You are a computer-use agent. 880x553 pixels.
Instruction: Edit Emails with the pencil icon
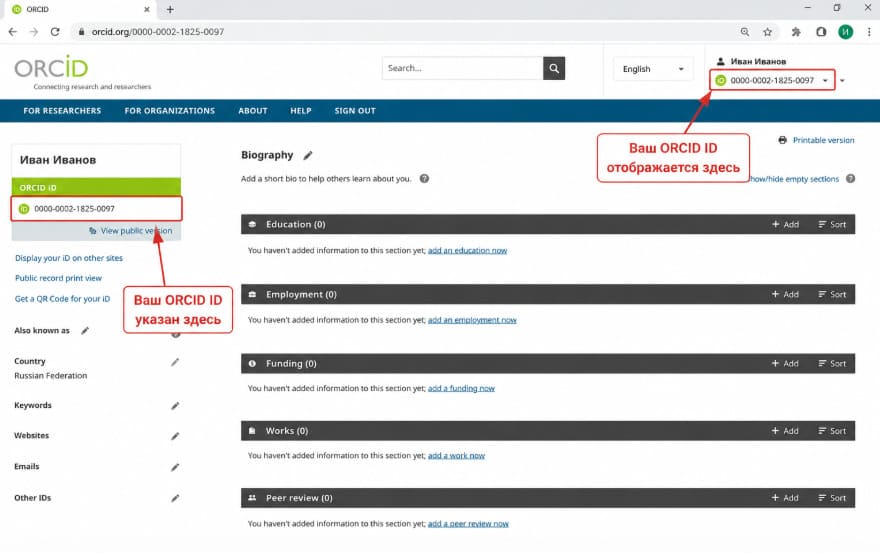point(175,467)
